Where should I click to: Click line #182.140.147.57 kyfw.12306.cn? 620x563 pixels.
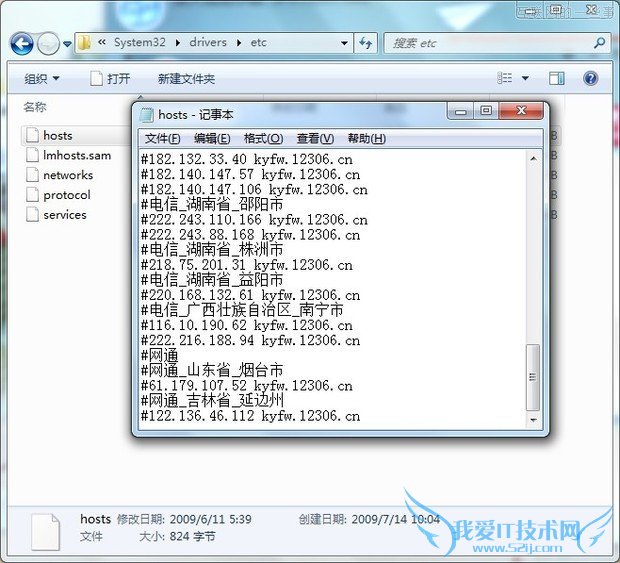point(251,174)
